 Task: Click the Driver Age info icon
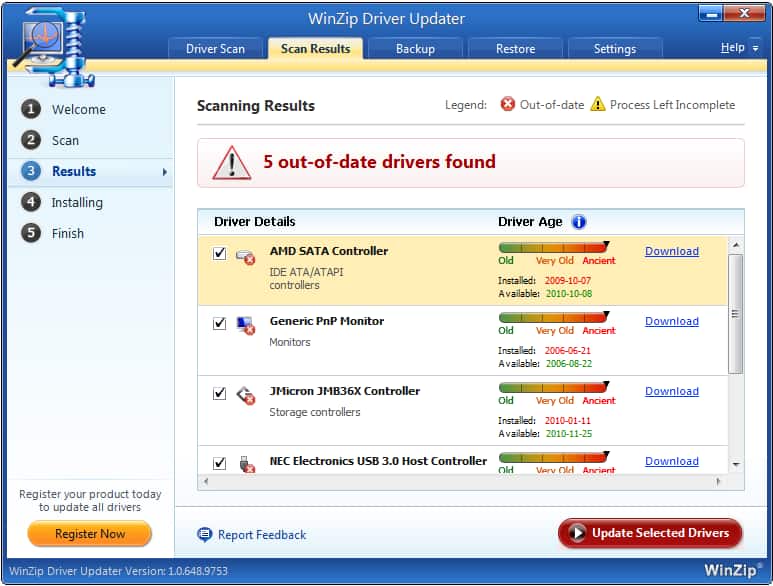[579, 222]
